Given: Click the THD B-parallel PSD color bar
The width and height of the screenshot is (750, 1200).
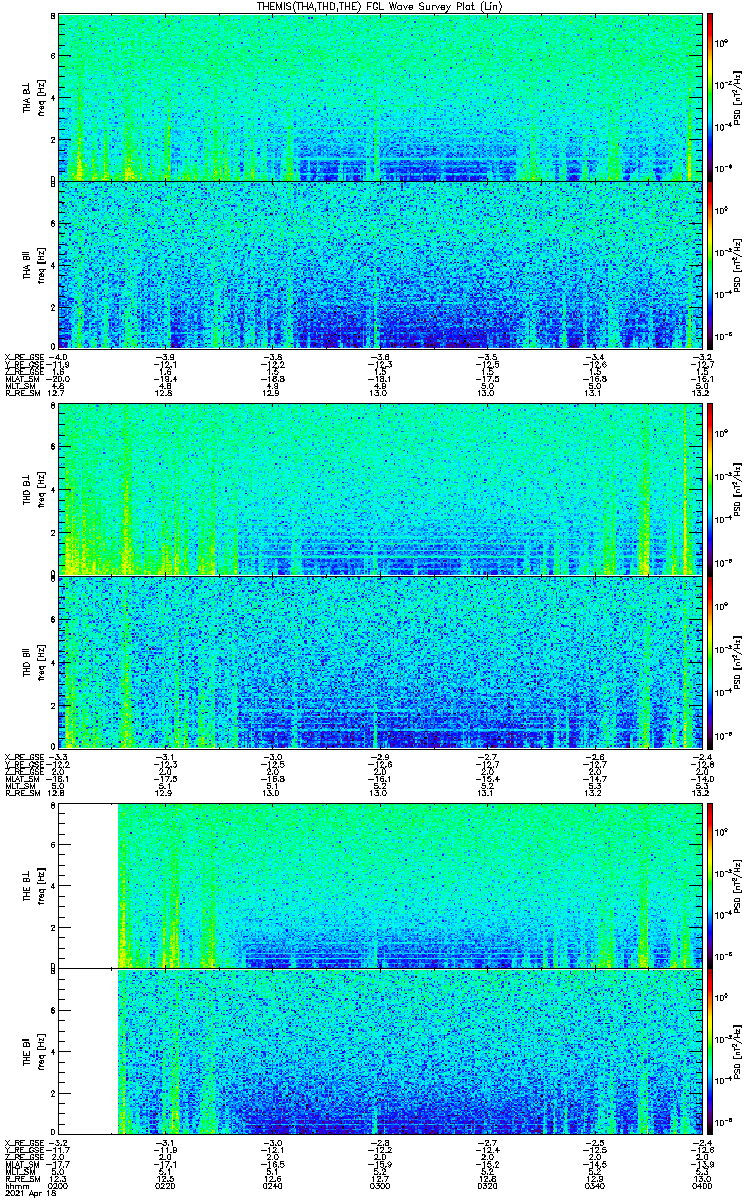Looking at the screenshot, I should click(711, 661).
